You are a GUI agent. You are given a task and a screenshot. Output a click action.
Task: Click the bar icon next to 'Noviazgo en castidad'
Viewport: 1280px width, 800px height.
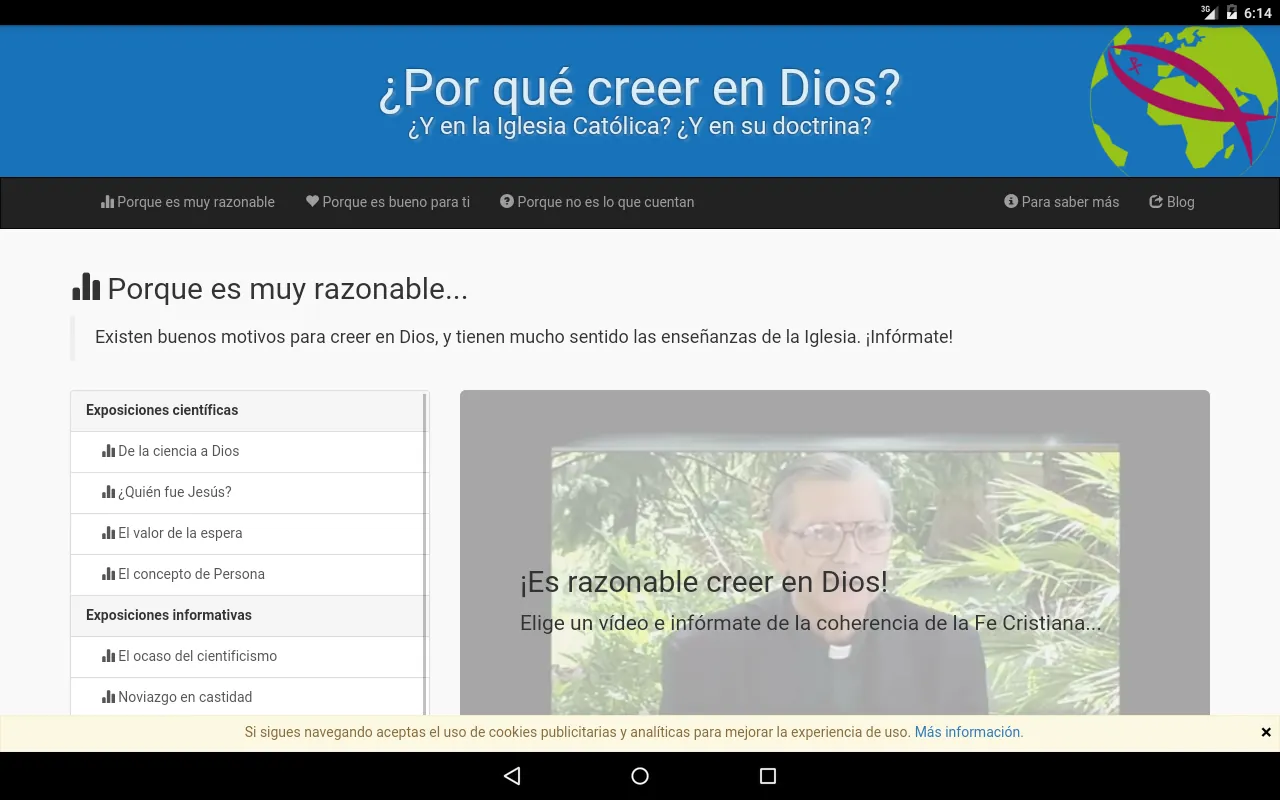[109, 697]
